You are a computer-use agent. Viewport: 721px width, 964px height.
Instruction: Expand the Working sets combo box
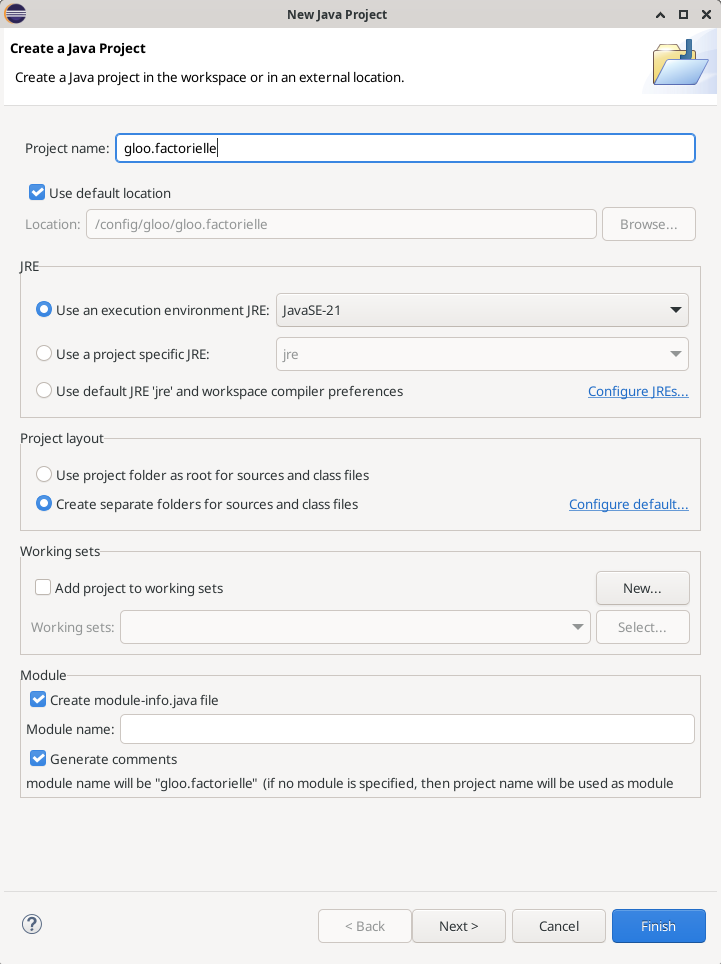click(x=355, y=627)
